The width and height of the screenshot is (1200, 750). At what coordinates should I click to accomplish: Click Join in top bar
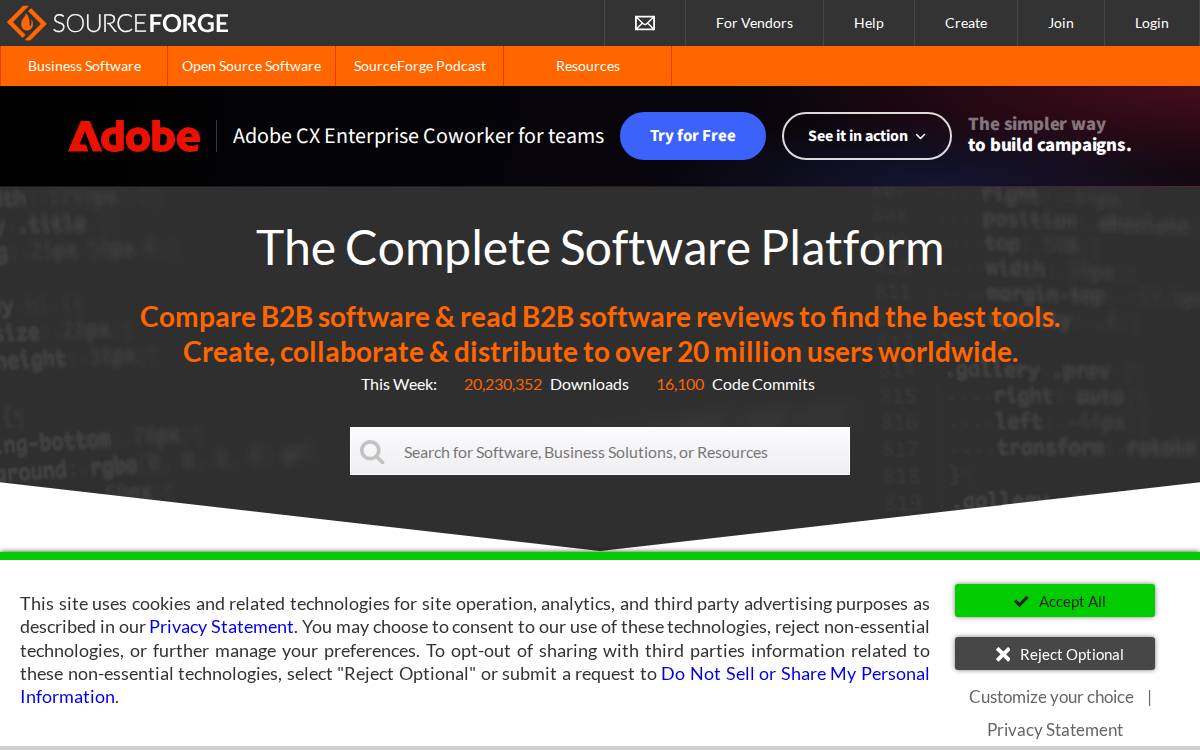(x=1061, y=23)
